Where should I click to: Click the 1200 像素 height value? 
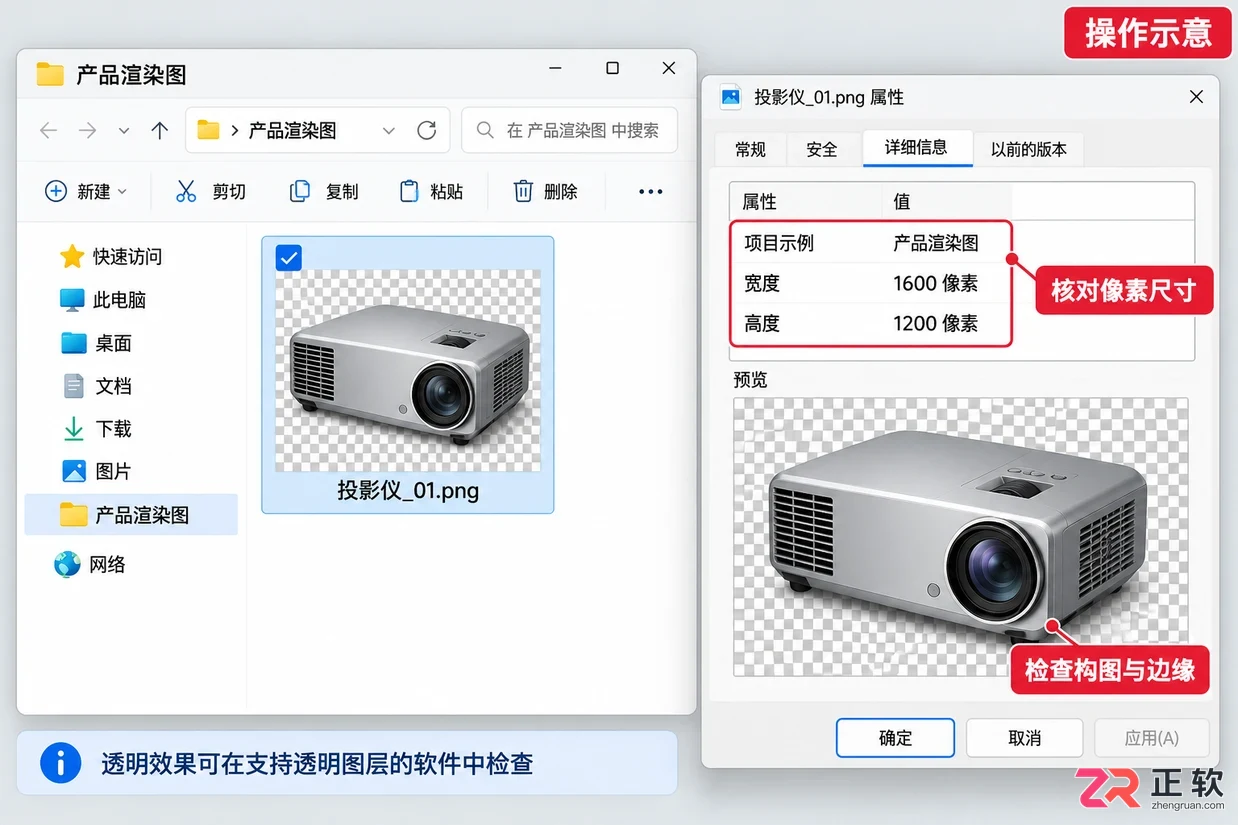[x=935, y=324]
